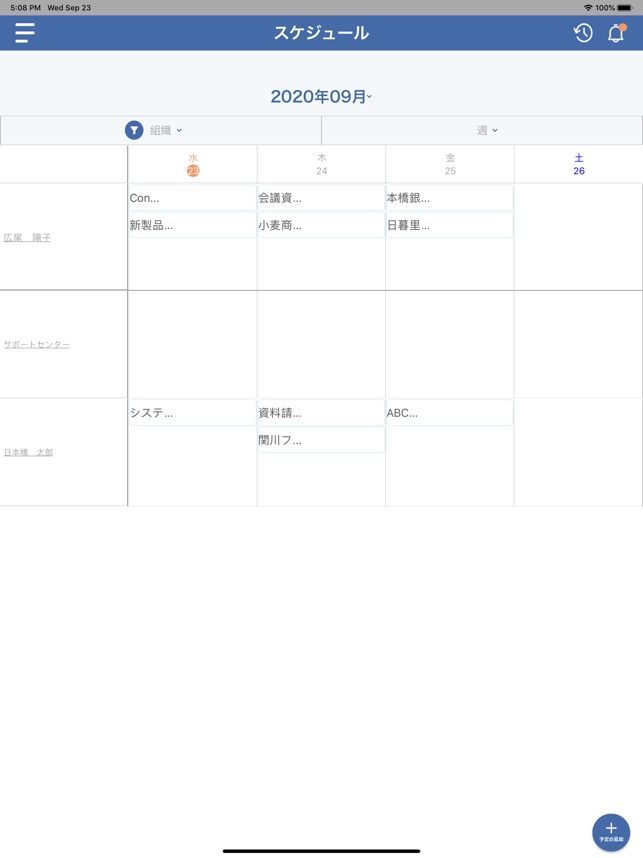The image size is (643, 858).
Task: Select Saturday 26 column header
Action: 578,164
